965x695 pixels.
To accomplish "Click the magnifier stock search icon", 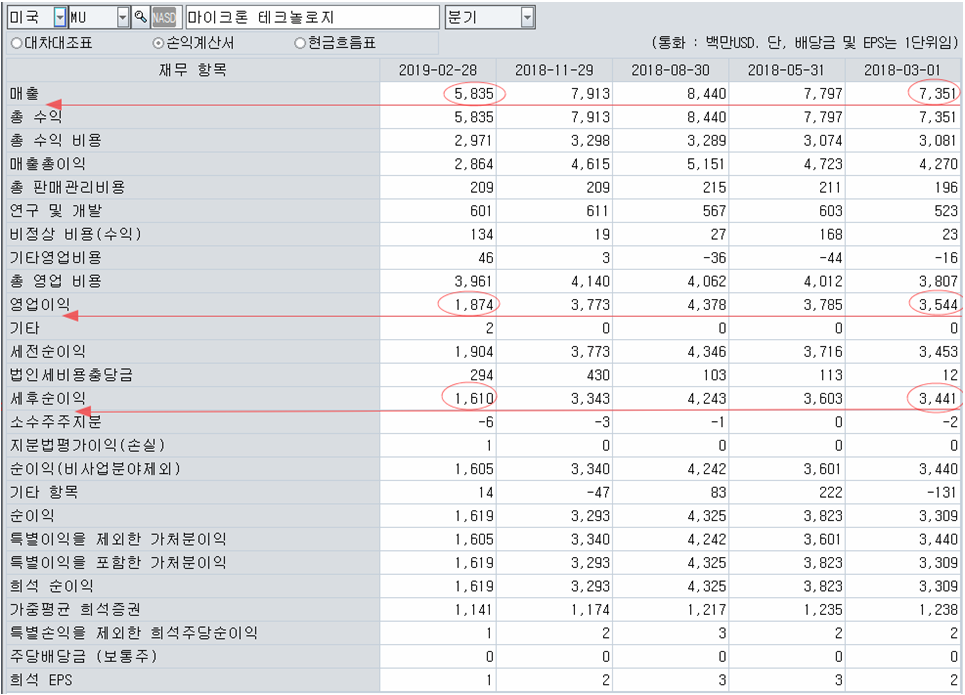I will (141, 18).
